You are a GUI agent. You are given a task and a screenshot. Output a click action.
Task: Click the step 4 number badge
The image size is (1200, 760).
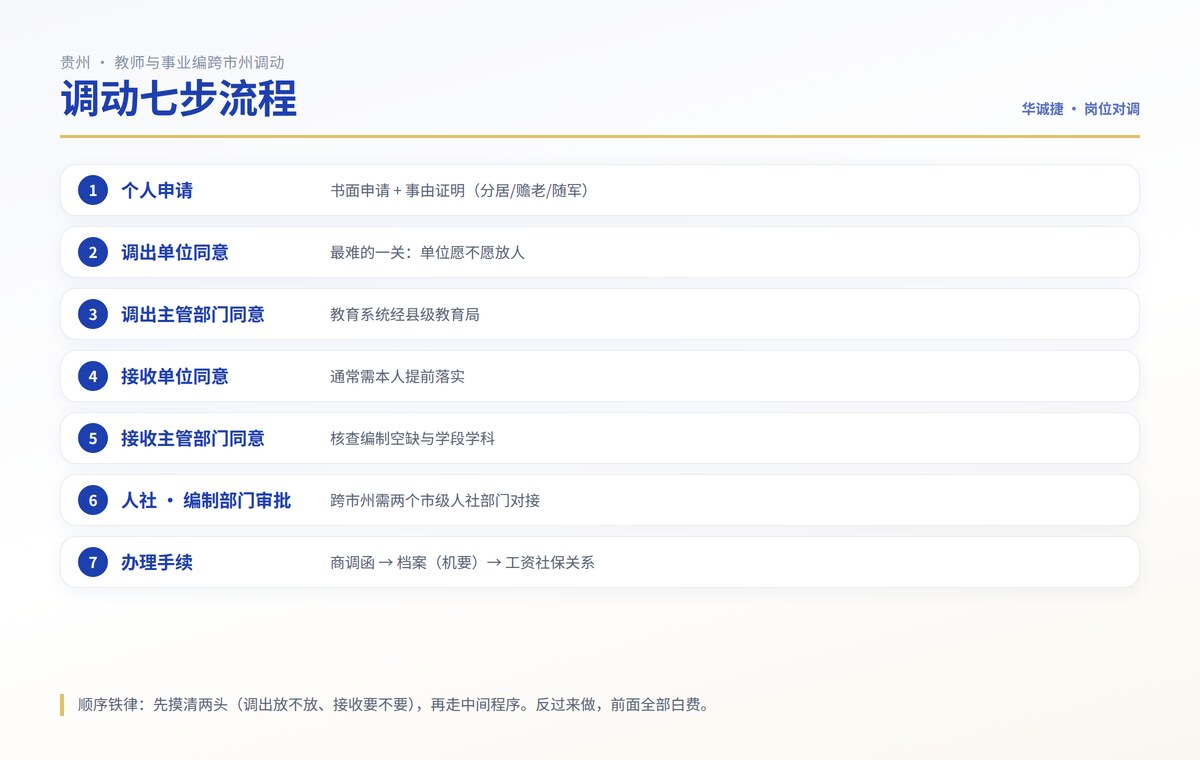(x=93, y=376)
